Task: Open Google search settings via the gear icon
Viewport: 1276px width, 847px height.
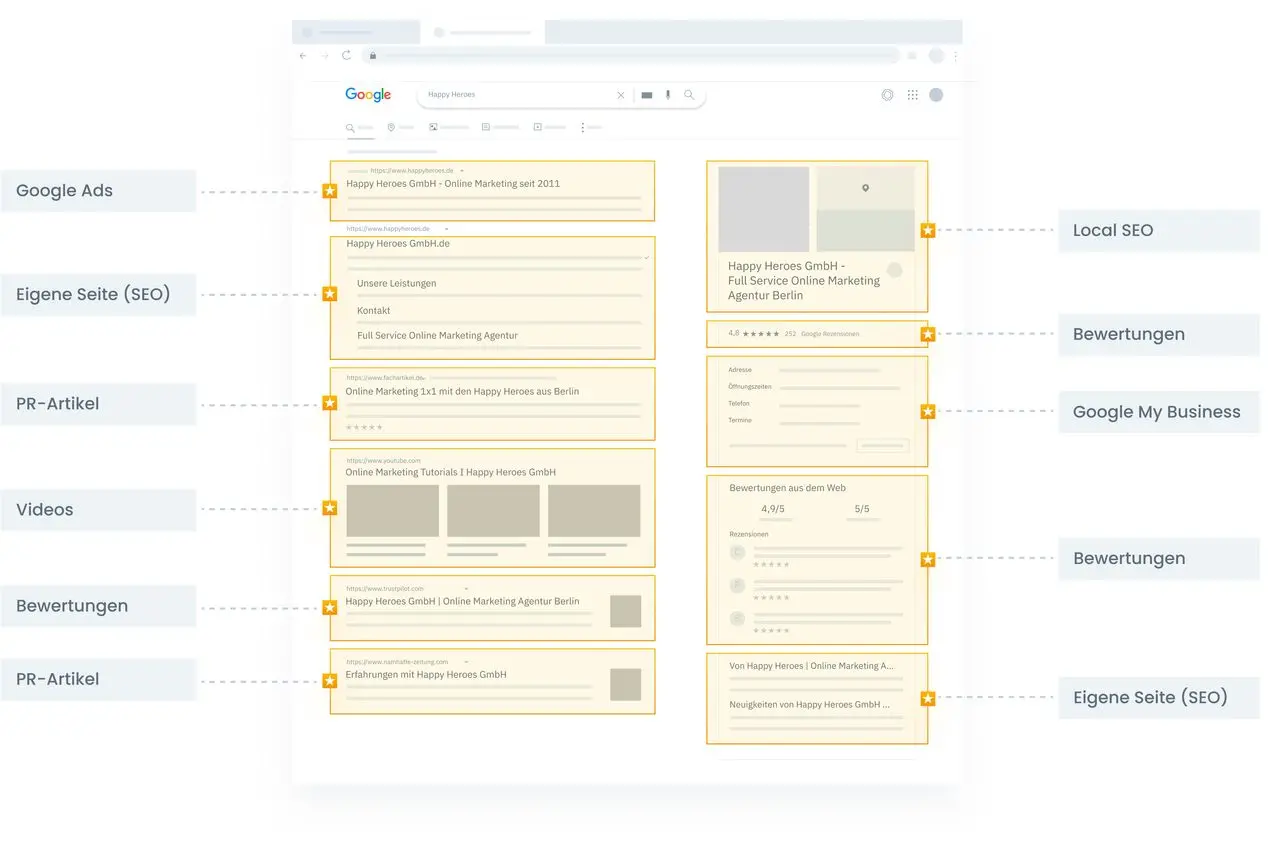Action: click(888, 94)
